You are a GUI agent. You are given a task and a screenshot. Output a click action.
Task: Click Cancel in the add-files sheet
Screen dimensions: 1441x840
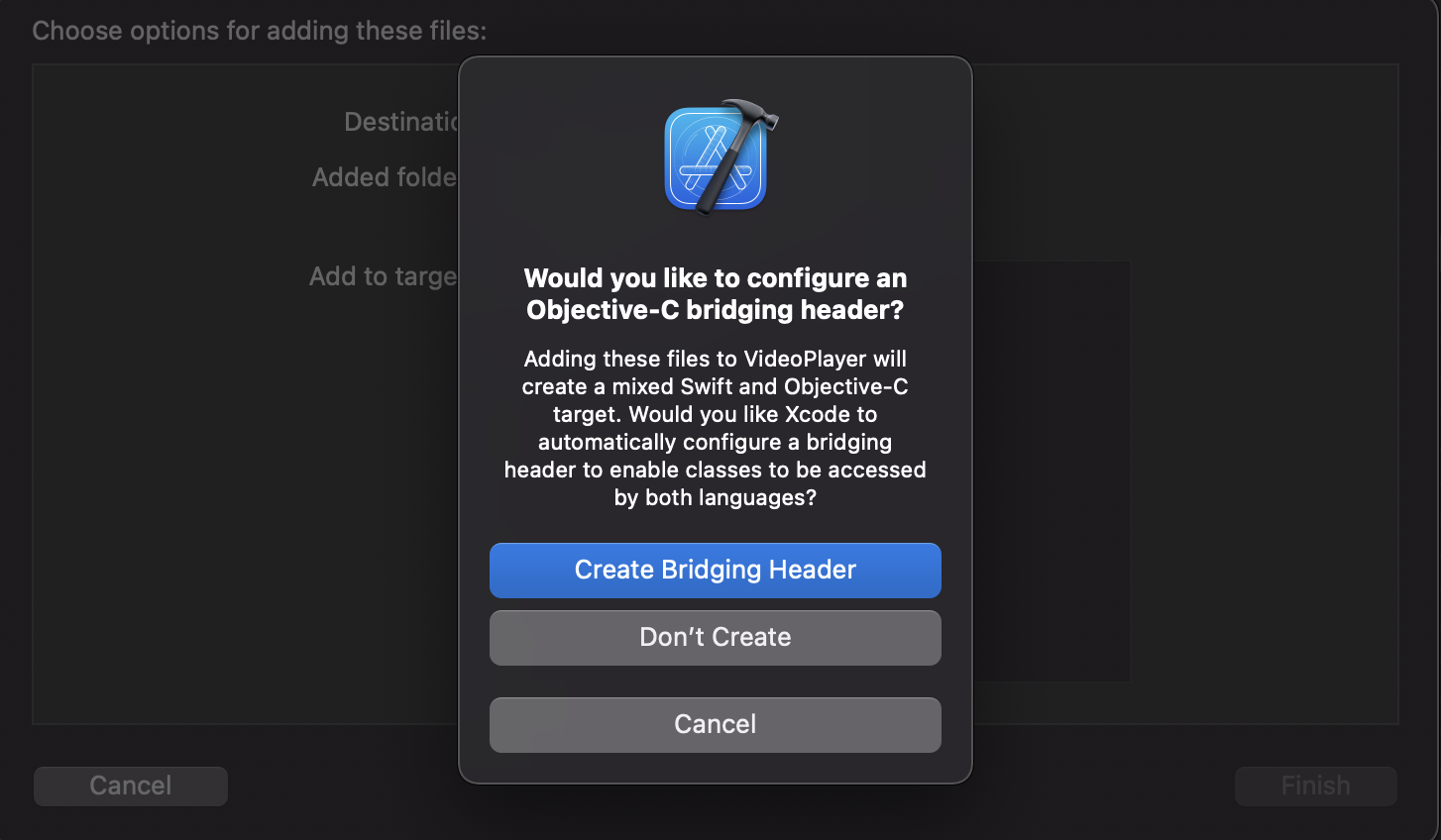click(131, 786)
